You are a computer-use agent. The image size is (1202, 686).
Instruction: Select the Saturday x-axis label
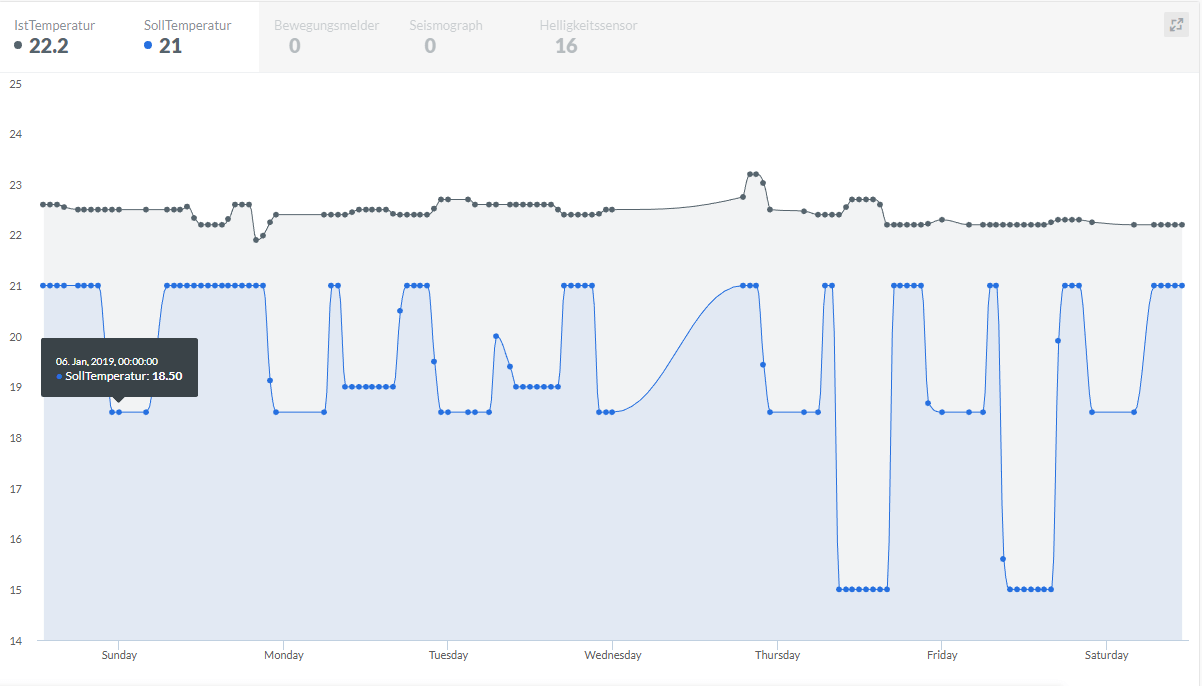[1106, 656]
